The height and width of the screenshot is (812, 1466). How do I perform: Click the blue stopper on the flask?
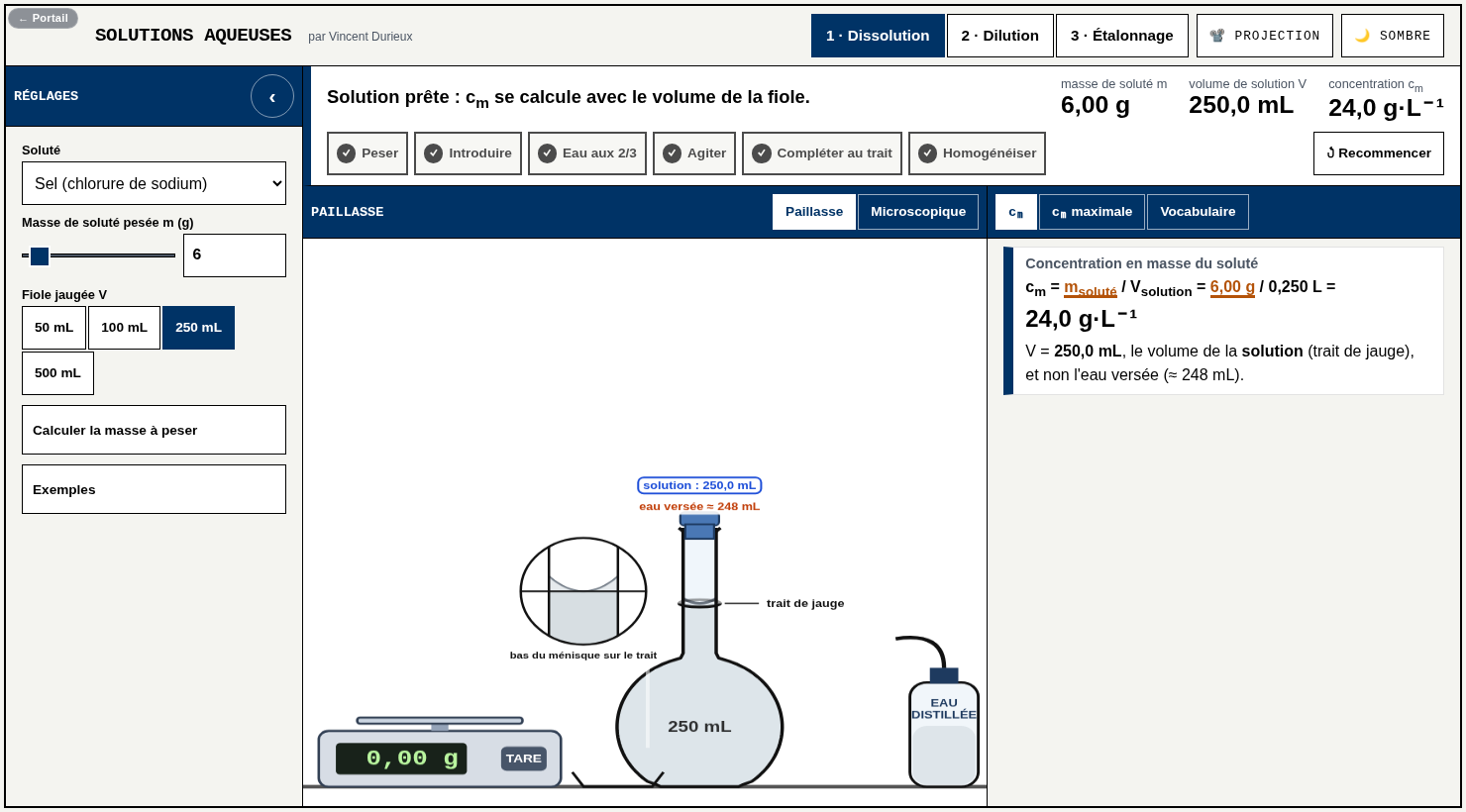[x=699, y=526]
